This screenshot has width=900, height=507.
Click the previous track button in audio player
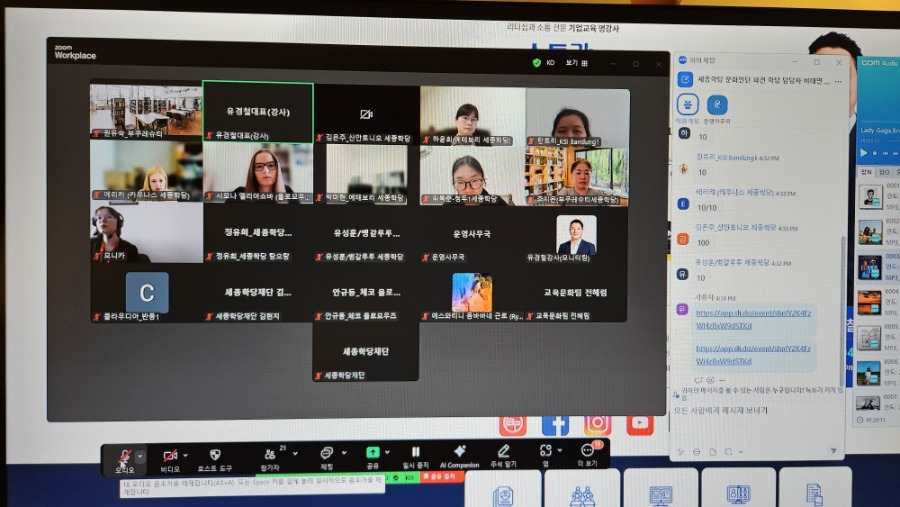pos(886,153)
